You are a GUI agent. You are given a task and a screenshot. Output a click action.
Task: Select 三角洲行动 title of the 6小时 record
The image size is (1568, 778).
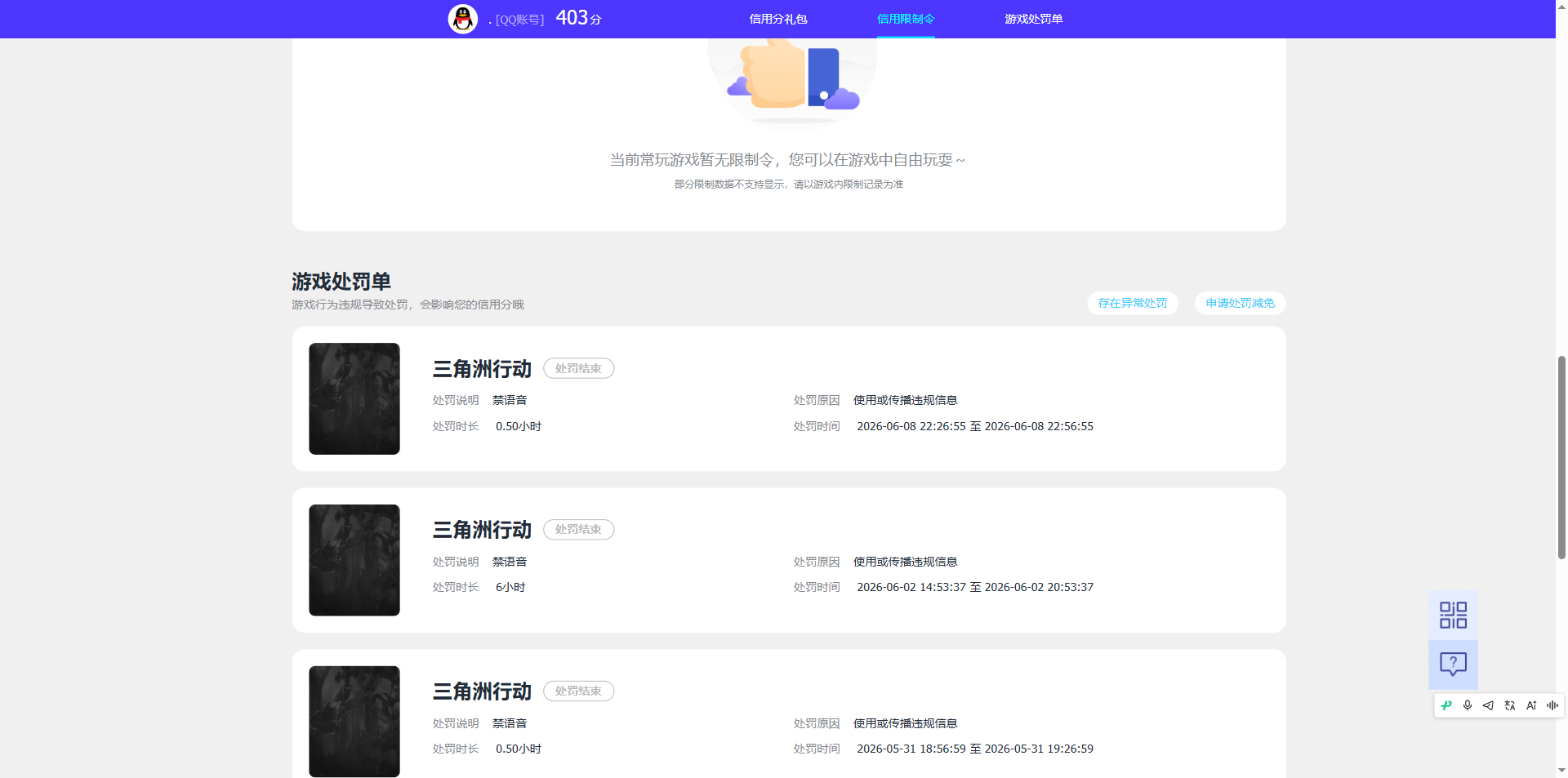[482, 530]
